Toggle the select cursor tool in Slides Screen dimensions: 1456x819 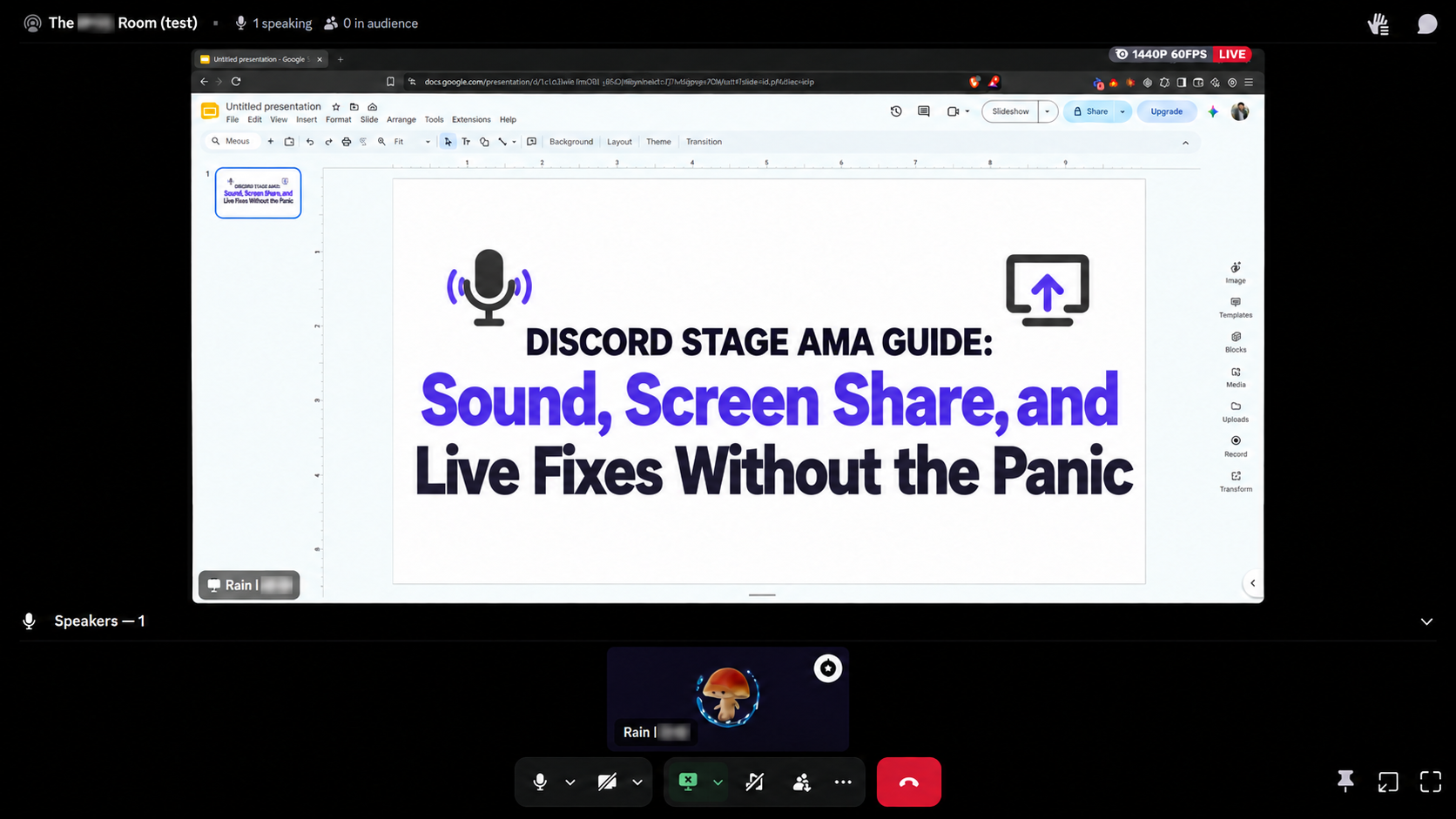448,142
